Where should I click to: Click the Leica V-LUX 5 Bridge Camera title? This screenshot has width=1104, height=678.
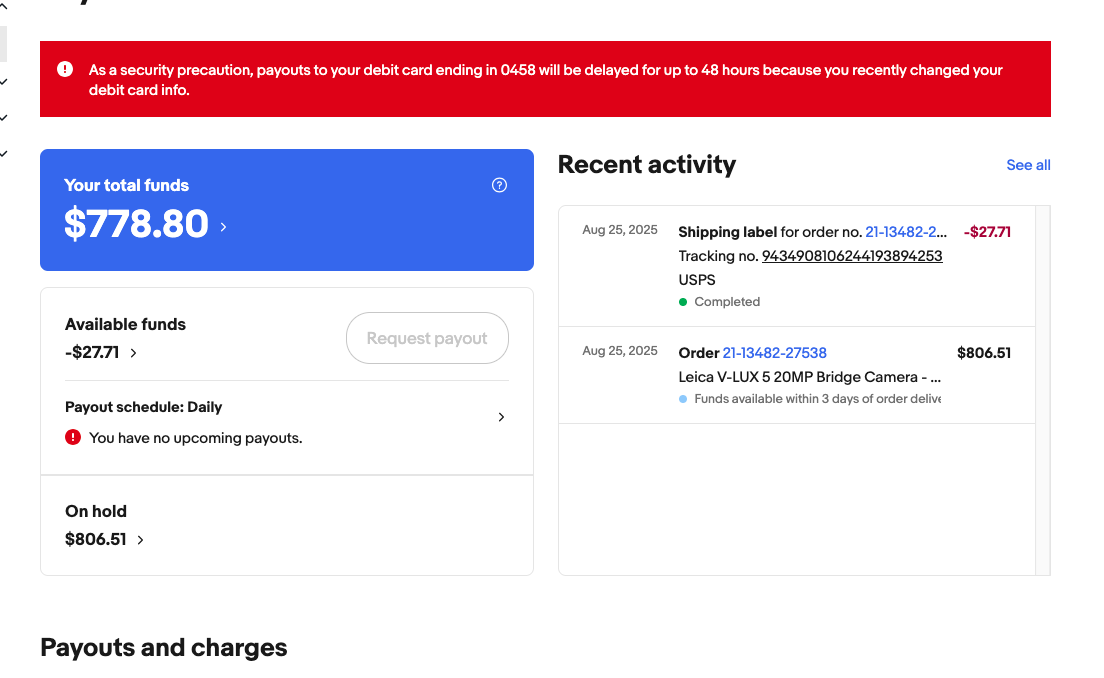(809, 377)
